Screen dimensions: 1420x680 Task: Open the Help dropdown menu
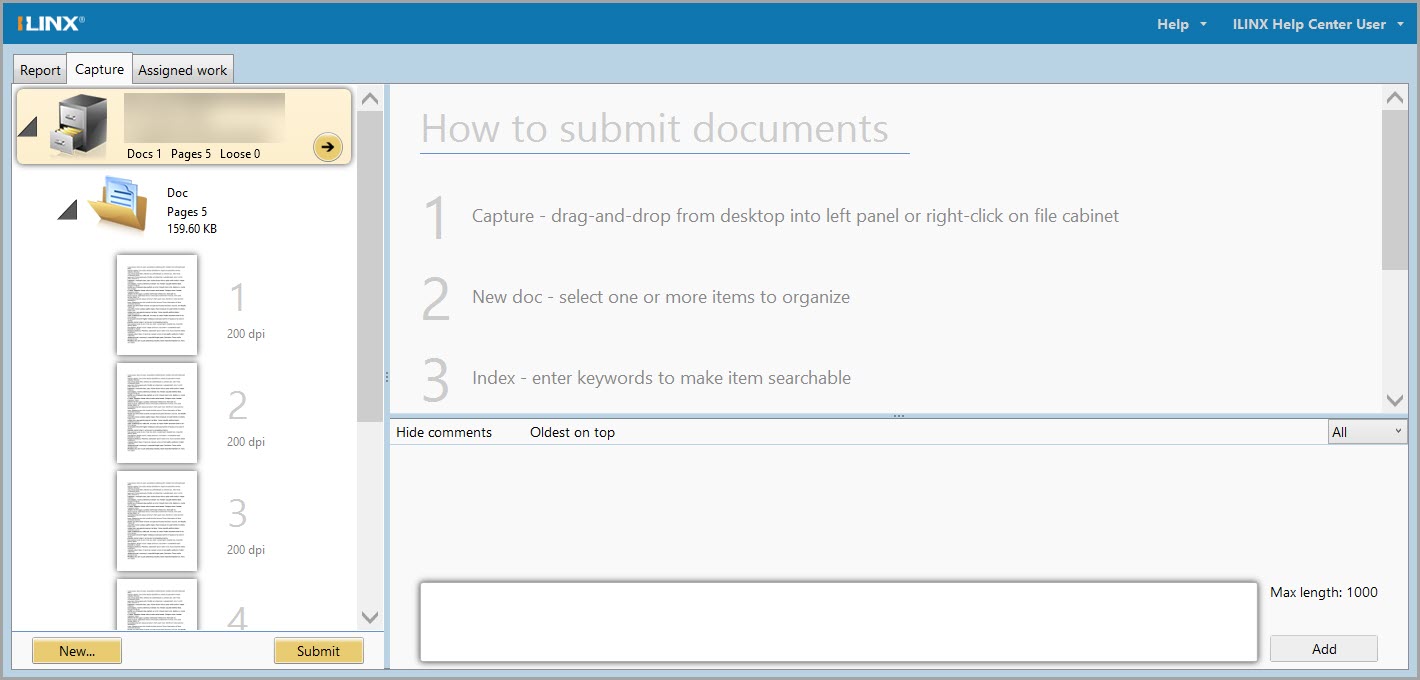1182,24
